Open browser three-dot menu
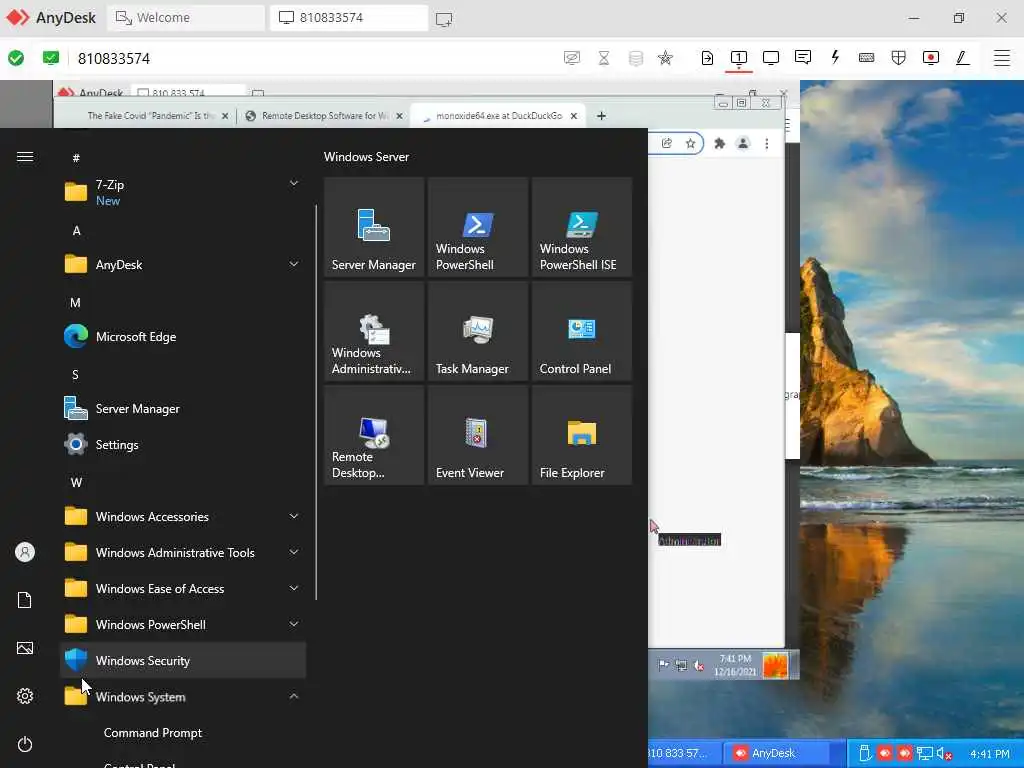Image resolution: width=1024 pixels, height=768 pixels. click(x=767, y=144)
